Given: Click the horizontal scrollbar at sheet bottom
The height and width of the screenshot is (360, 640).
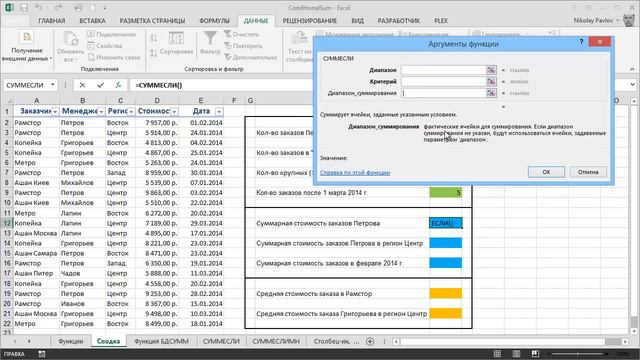Looking at the screenshot, I should [510, 341].
